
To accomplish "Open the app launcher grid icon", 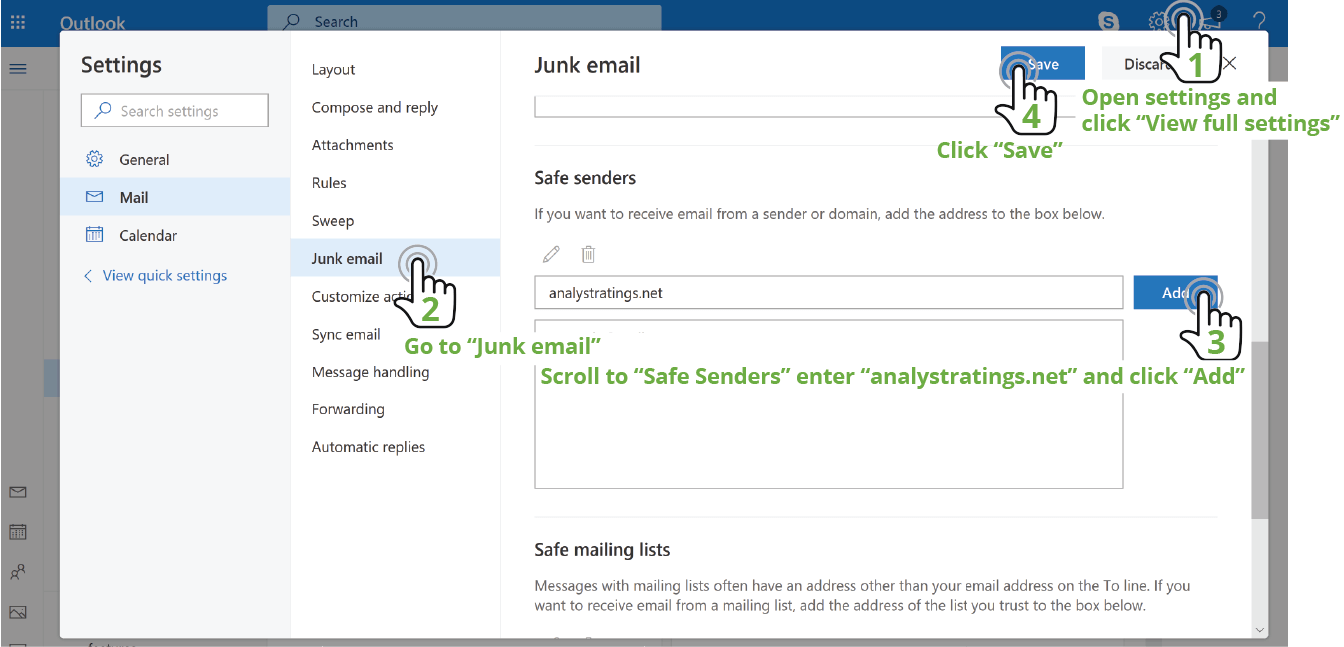I will coord(18,21).
